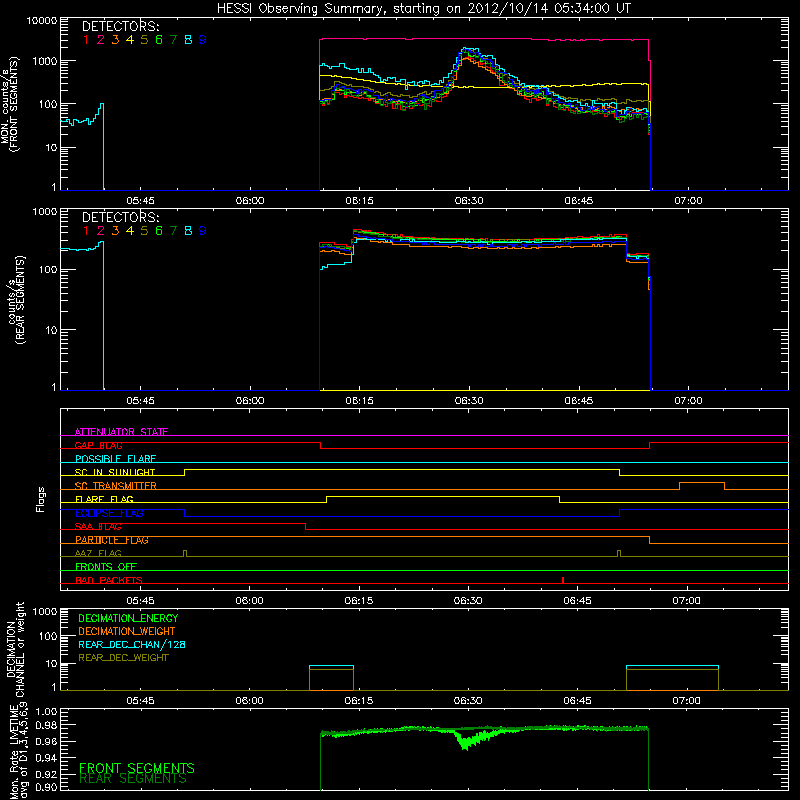Click the DECIMATION_ENERGY legend entry

128,618
